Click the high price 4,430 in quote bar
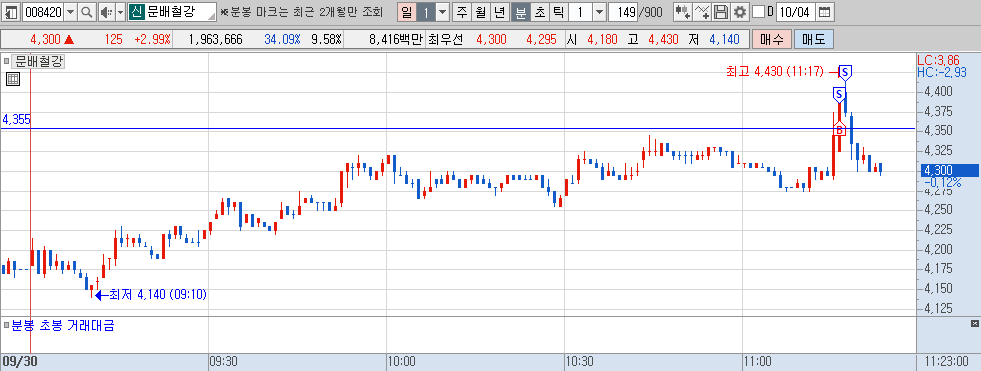This screenshot has height=371, width=981. 663,39
